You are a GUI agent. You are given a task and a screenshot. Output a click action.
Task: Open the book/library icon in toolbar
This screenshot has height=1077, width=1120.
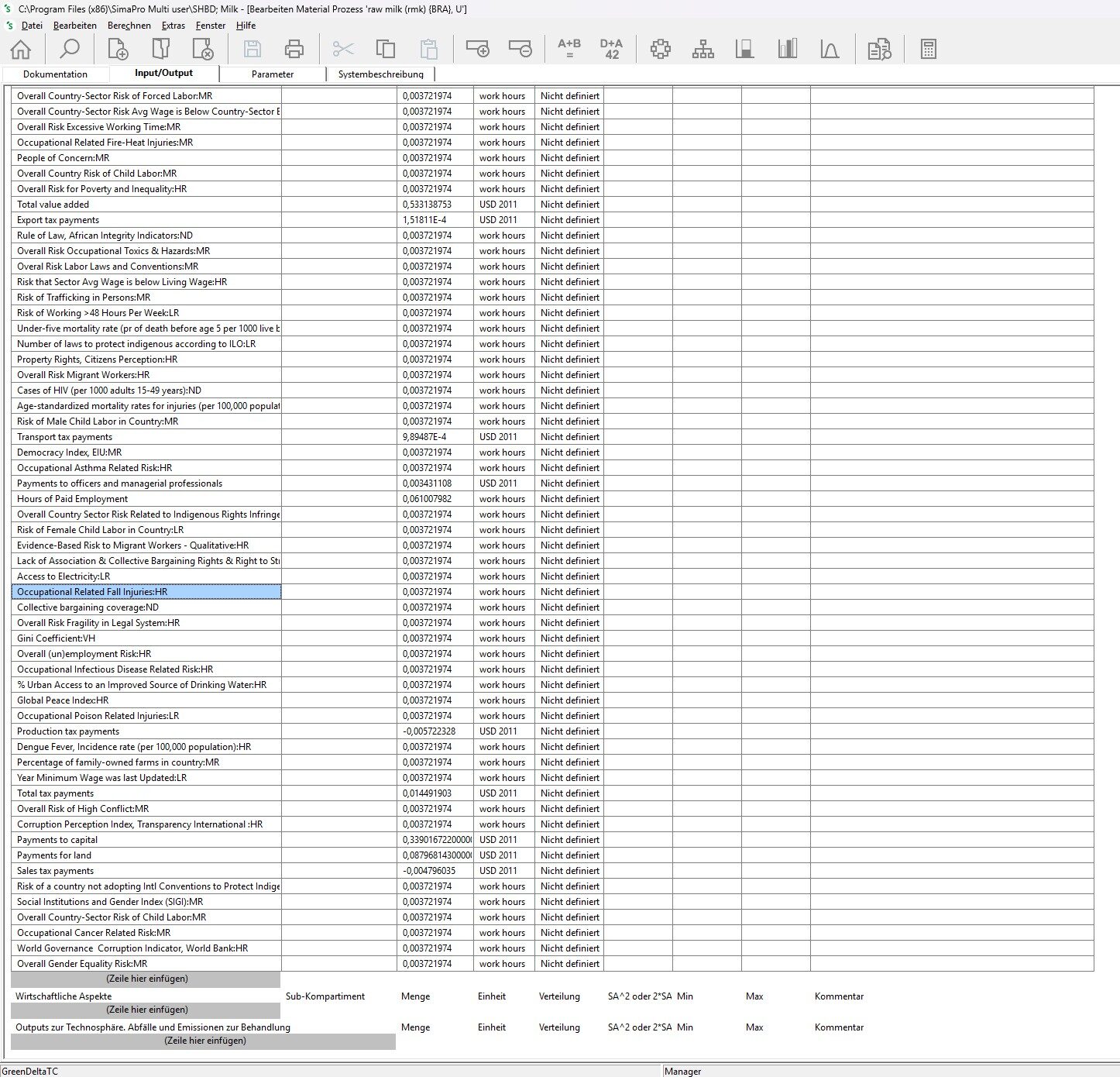[x=160, y=49]
